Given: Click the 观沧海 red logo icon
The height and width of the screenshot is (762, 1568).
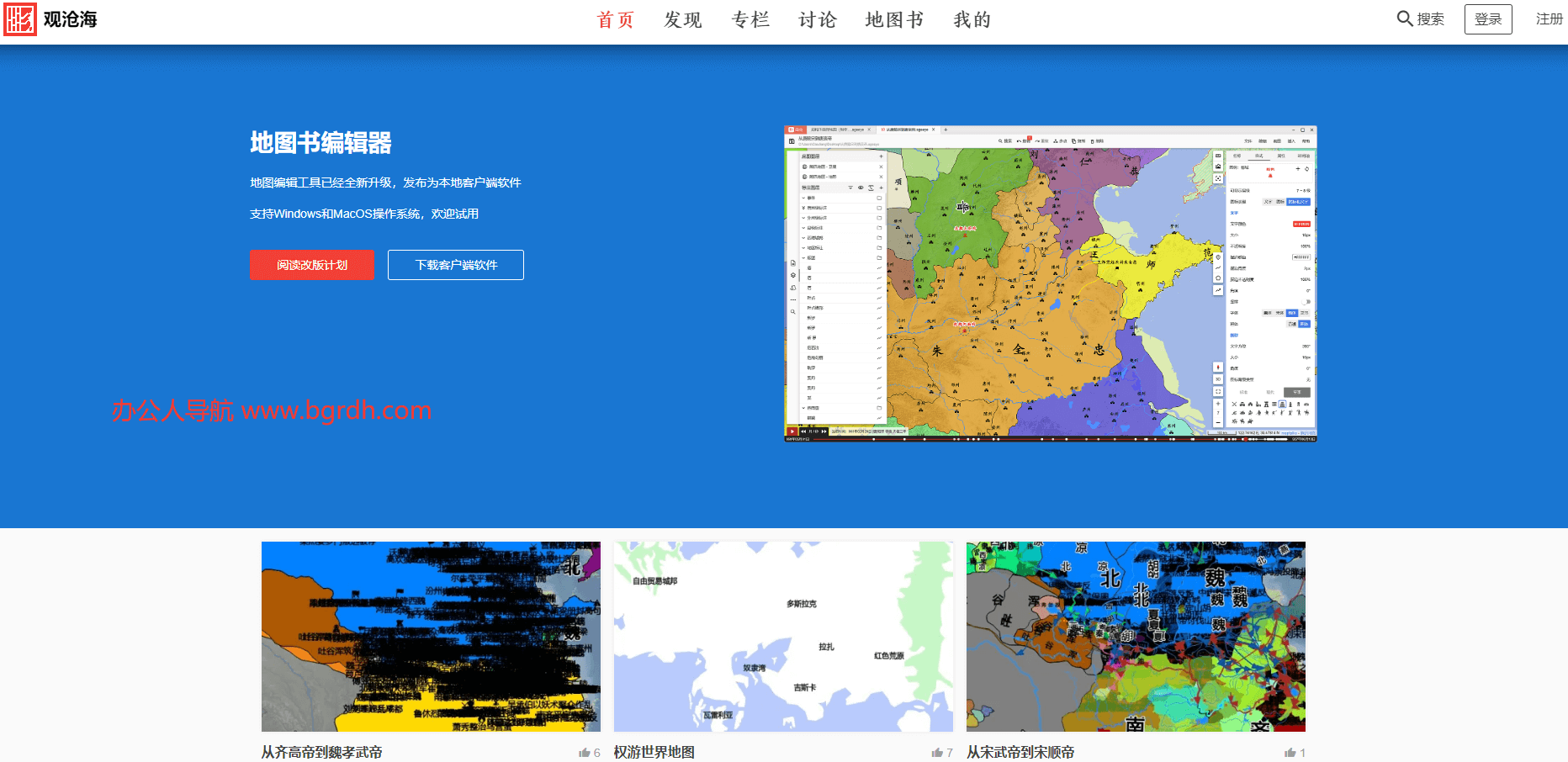Looking at the screenshot, I should pos(20,19).
